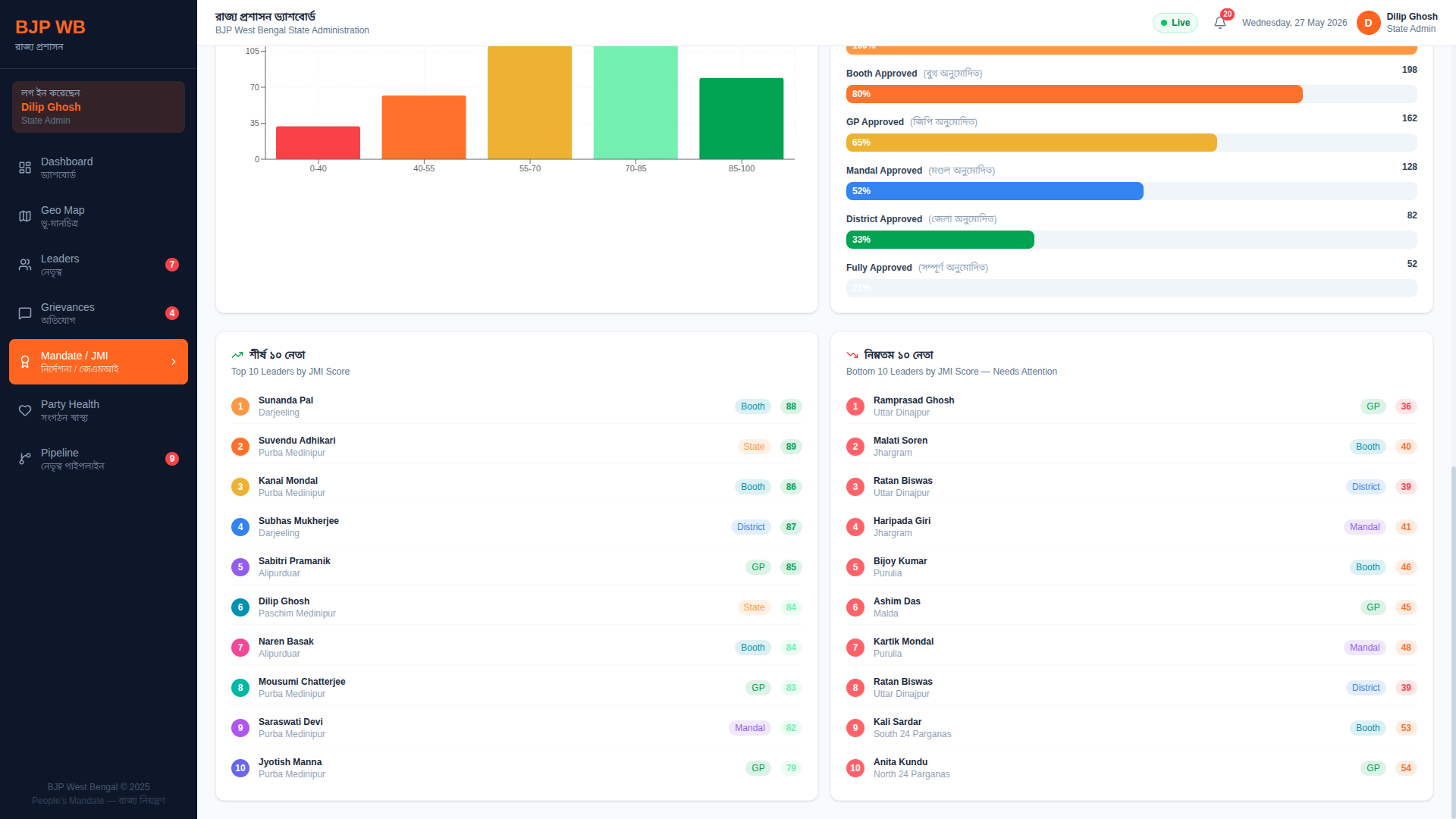
Task: Click the Leaders people icon
Action: pos(25,265)
